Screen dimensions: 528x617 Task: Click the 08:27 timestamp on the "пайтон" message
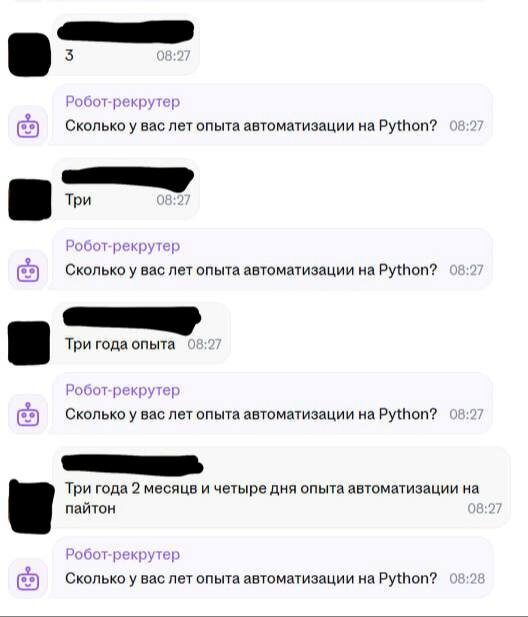(484, 508)
